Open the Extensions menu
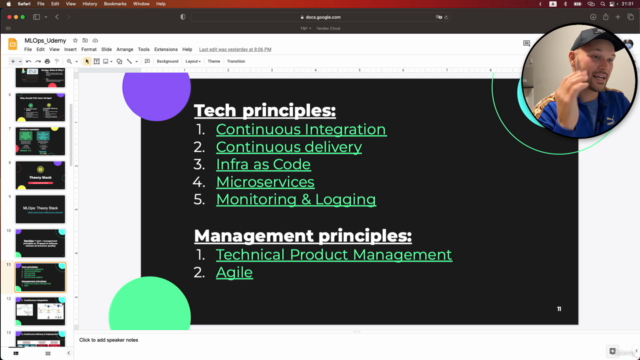 [x=166, y=49]
